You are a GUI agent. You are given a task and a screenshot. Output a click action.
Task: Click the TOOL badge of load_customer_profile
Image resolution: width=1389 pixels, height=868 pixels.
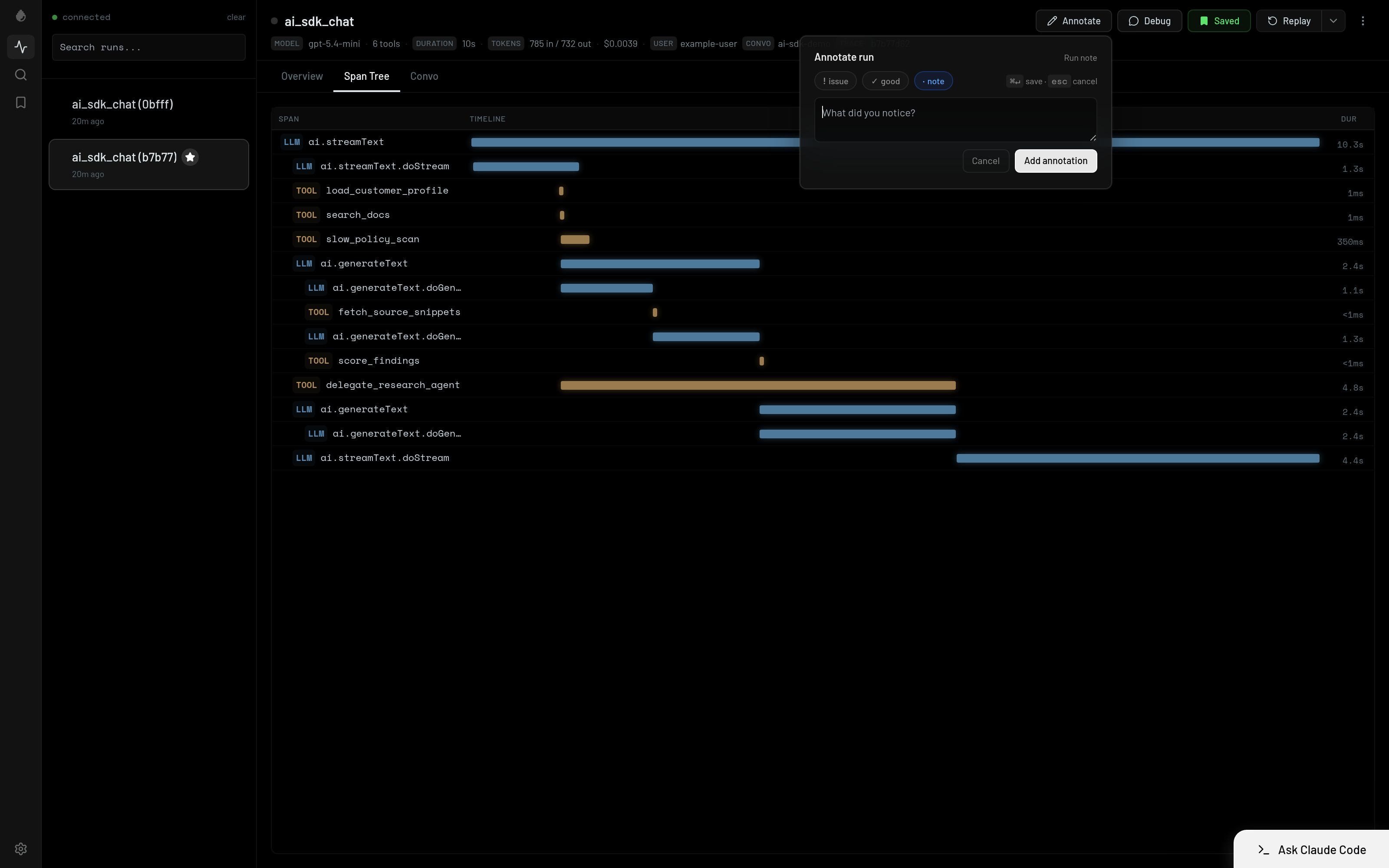point(306,191)
